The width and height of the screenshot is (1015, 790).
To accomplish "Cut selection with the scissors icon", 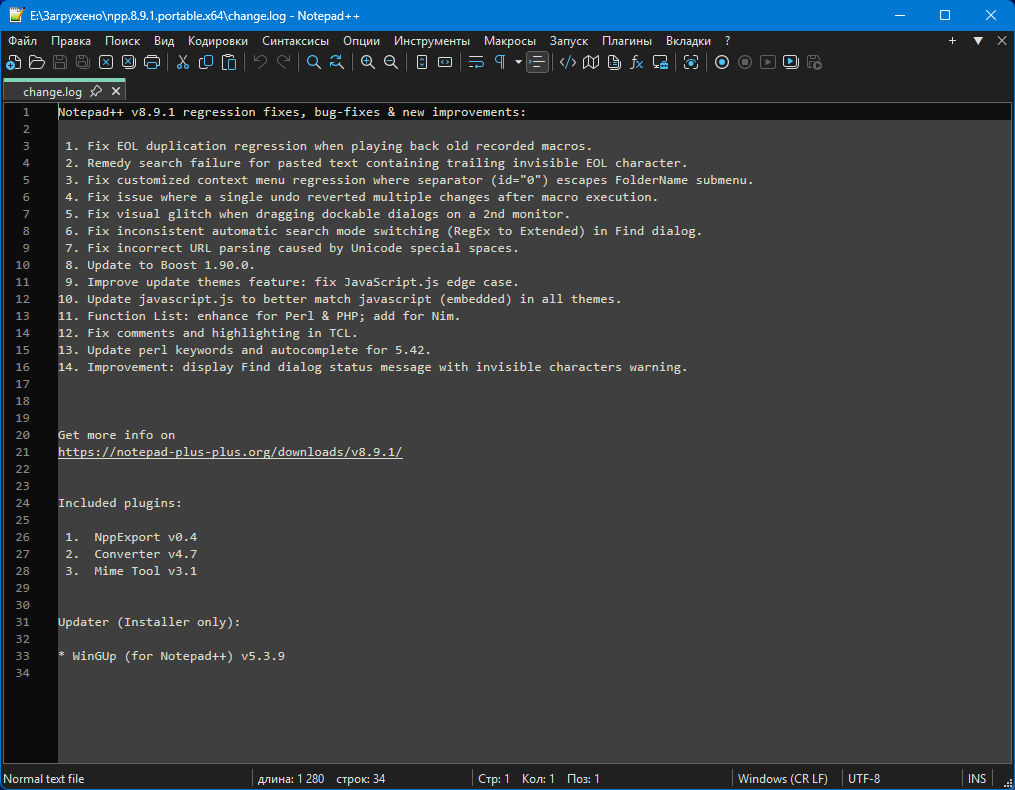I will click(183, 62).
